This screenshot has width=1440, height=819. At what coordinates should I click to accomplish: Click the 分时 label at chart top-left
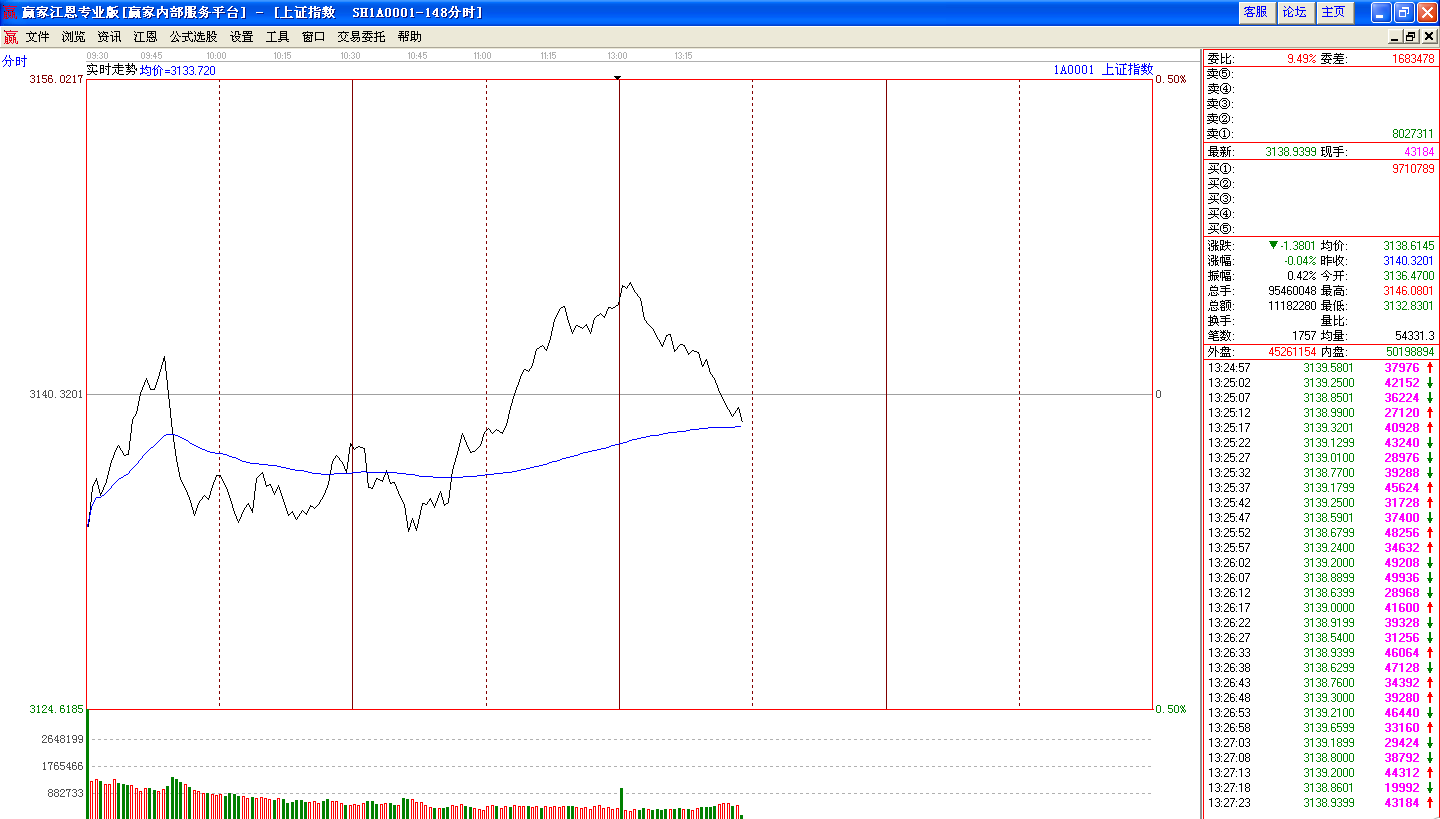(15, 61)
